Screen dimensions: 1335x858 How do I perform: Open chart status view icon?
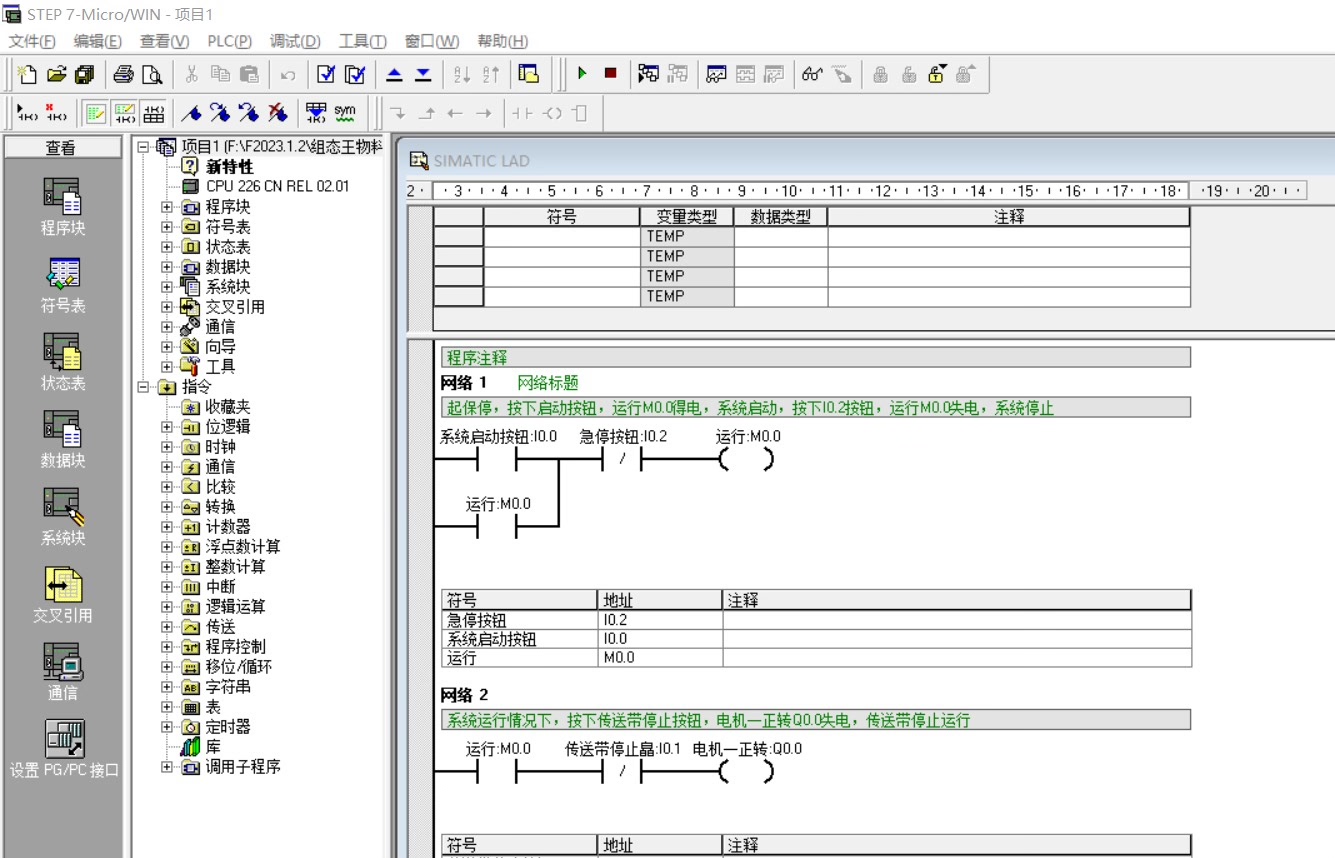click(716, 74)
